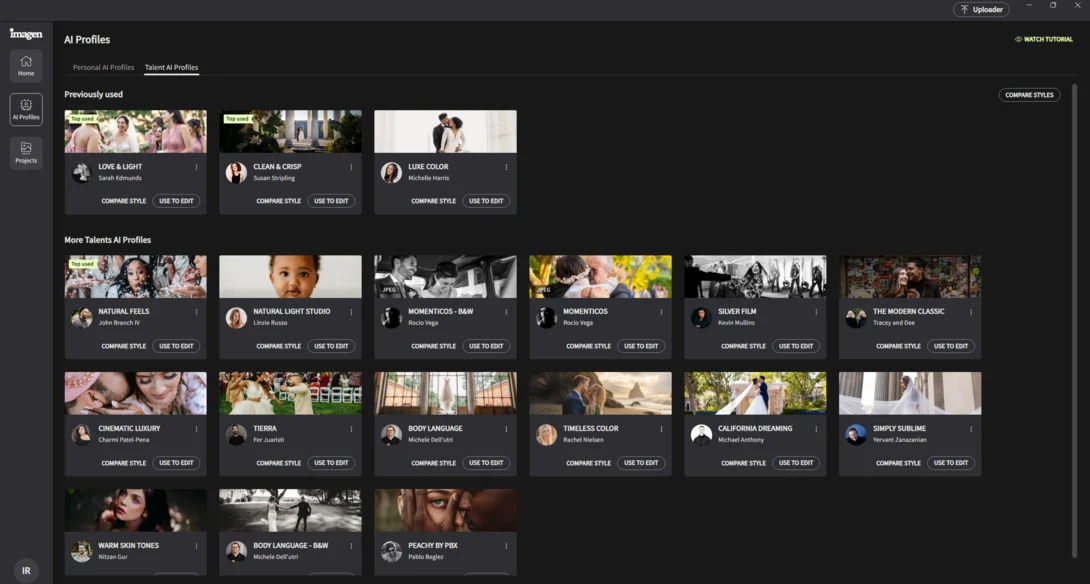Open more options for Body Language profile

[506, 429]
